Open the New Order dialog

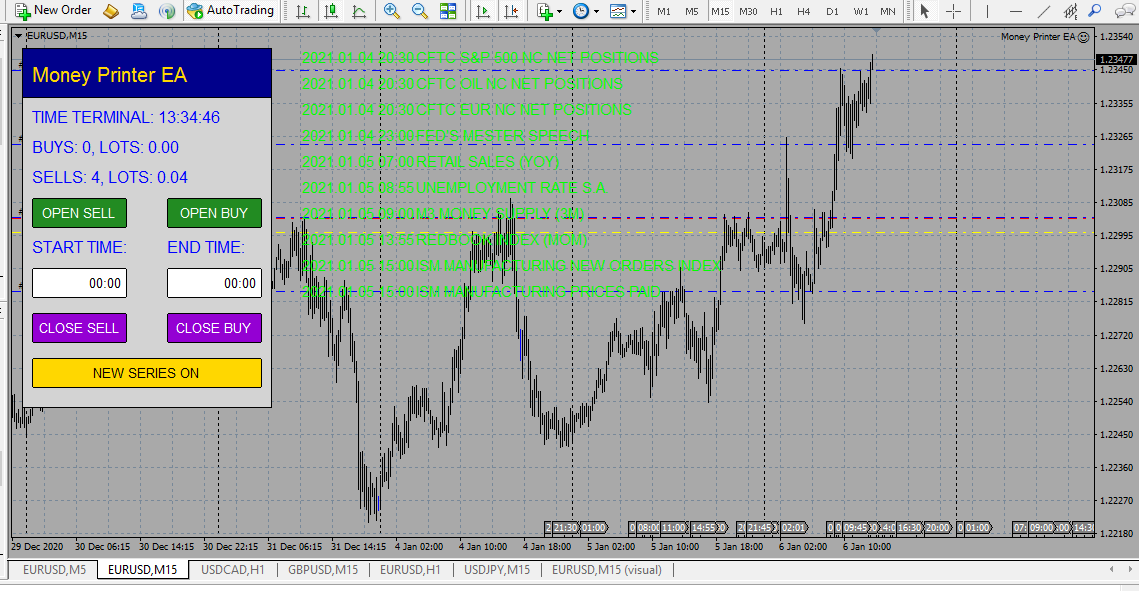pos(54,10)
